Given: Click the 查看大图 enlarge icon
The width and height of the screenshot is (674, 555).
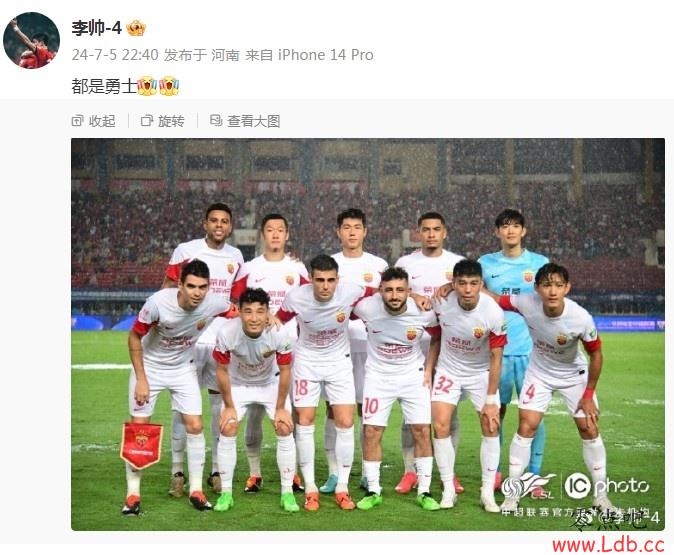Looking at the screenshot, I should 216,120.
